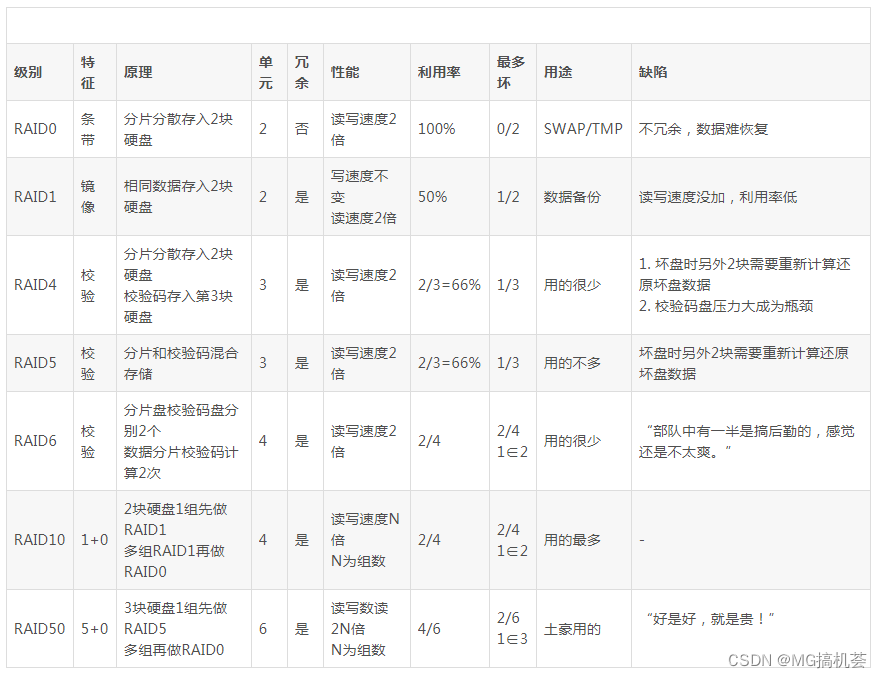Click the 土豪用的 usage cell
The height and width of the screenshot is (678, 882).
(584, 628)
